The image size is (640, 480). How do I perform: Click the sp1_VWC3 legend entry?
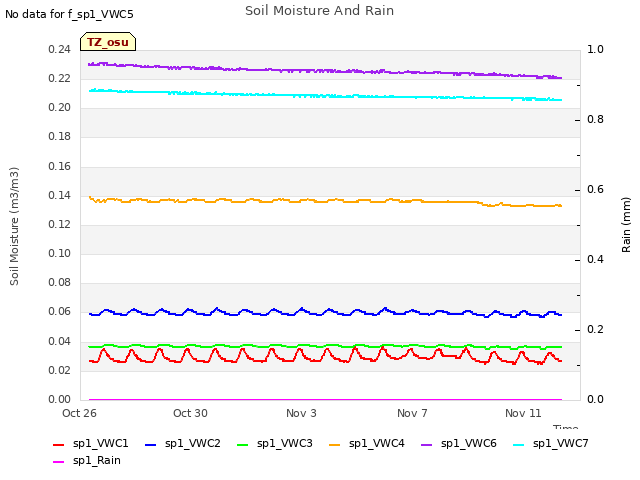275,444
